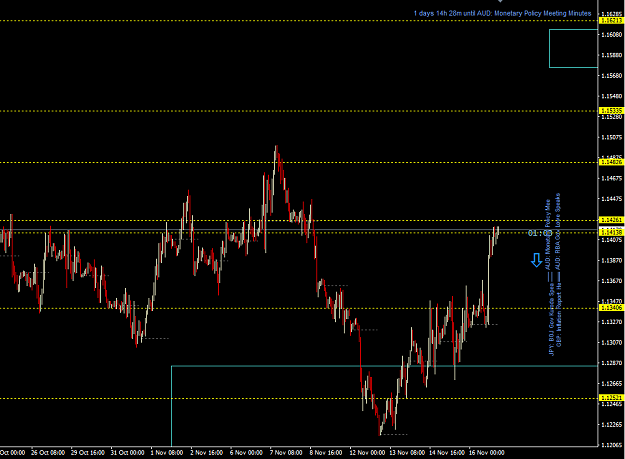Click the 26 Oct 08:00 time label
The image size is (625, 459).
coord(48,453)
